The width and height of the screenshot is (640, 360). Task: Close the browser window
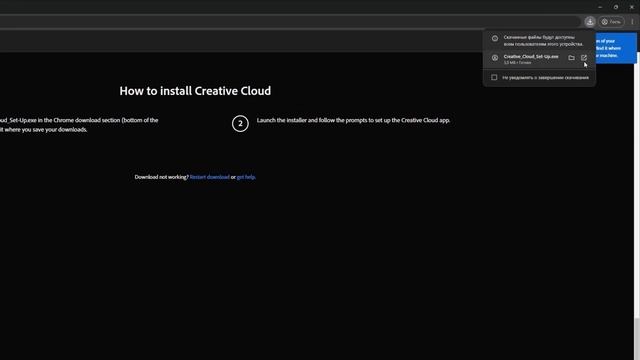pos(632,7)
